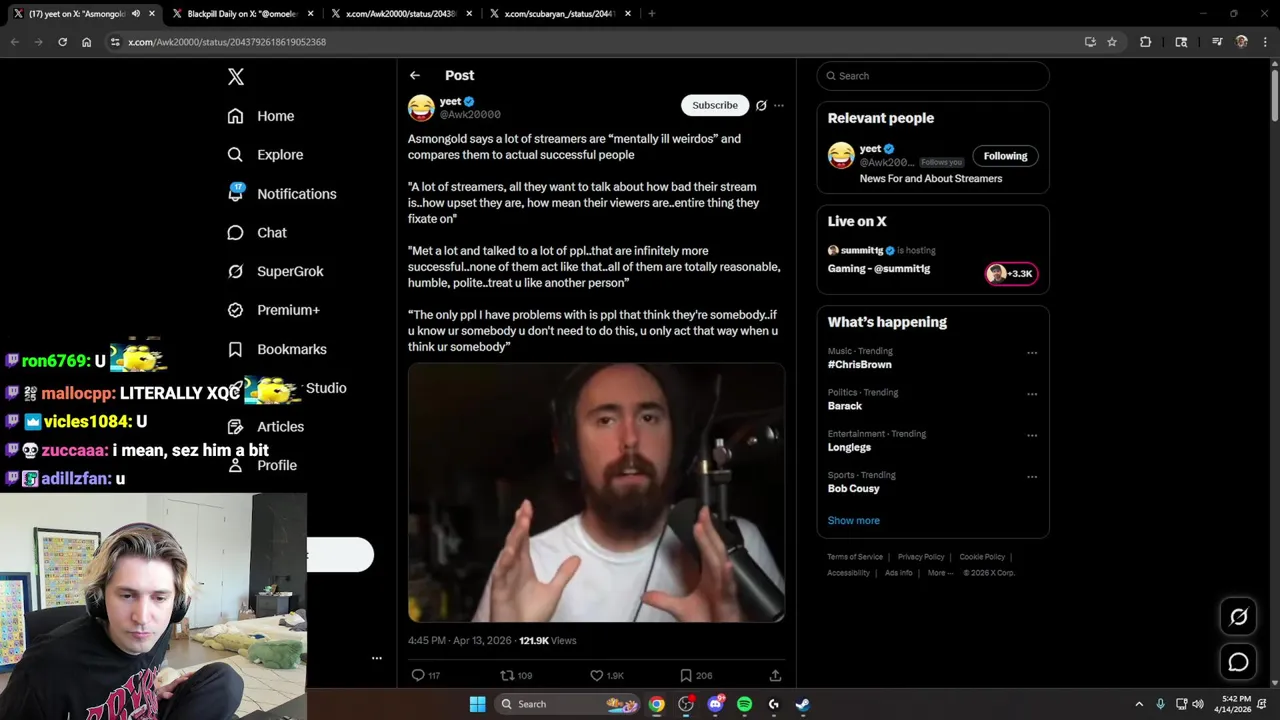This screenshot has height=720, width=1280.
Task: Open the floating Grok button
Action: pos(1238,617)
